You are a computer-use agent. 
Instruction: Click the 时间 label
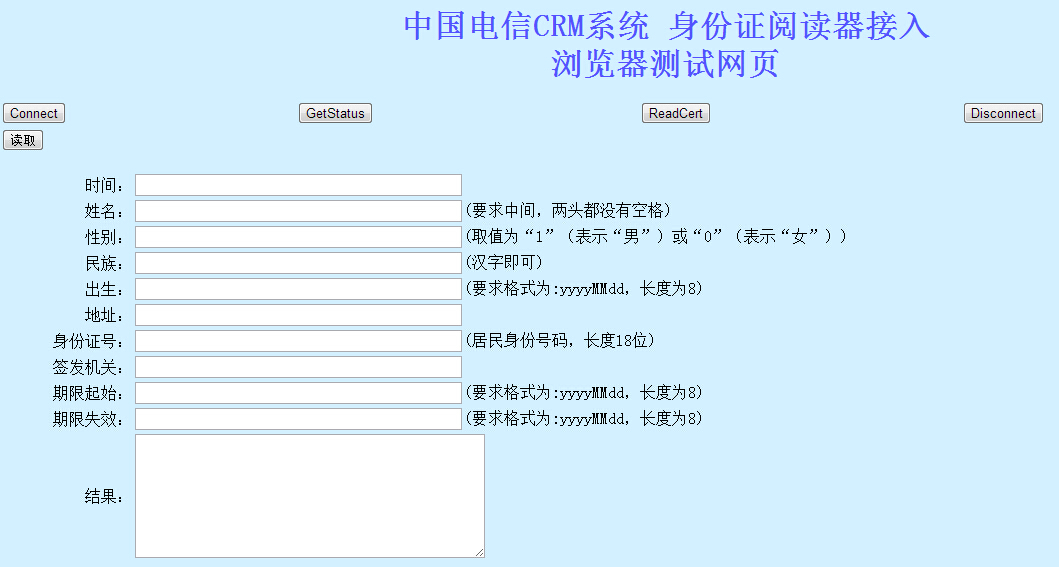(x=105, y=186)
